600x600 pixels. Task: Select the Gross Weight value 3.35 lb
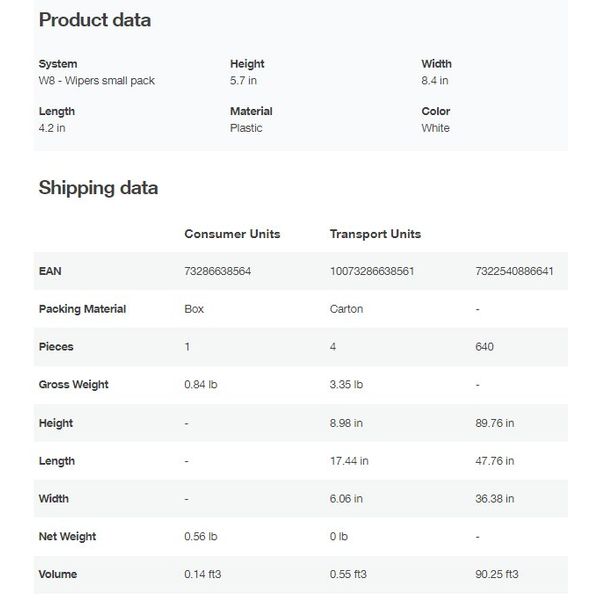pos(346,384)
